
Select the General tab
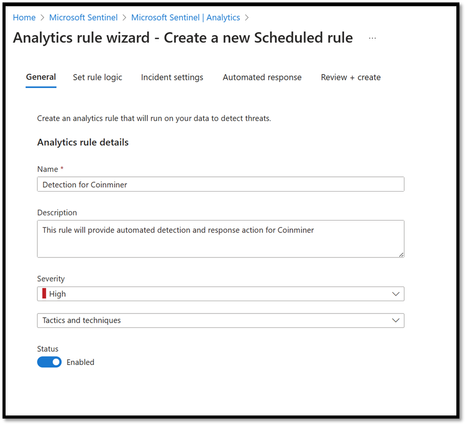coord(41,77)
